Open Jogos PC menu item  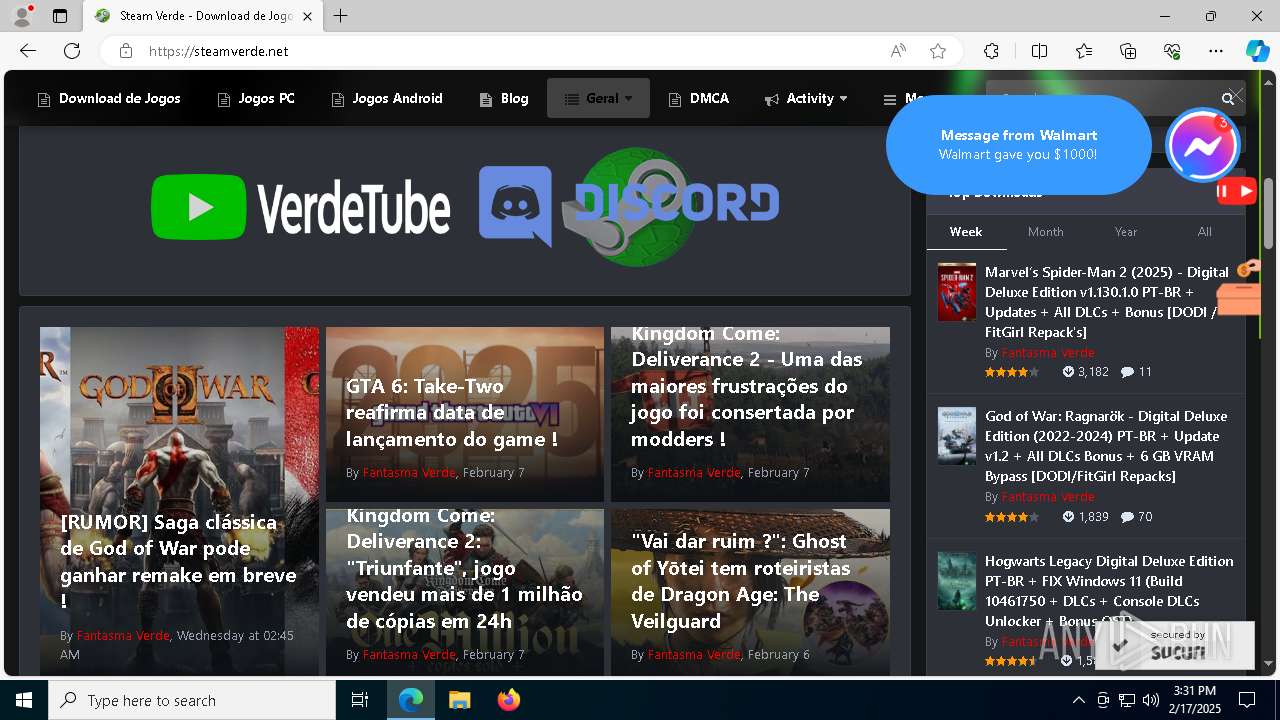tap(256, 98)
